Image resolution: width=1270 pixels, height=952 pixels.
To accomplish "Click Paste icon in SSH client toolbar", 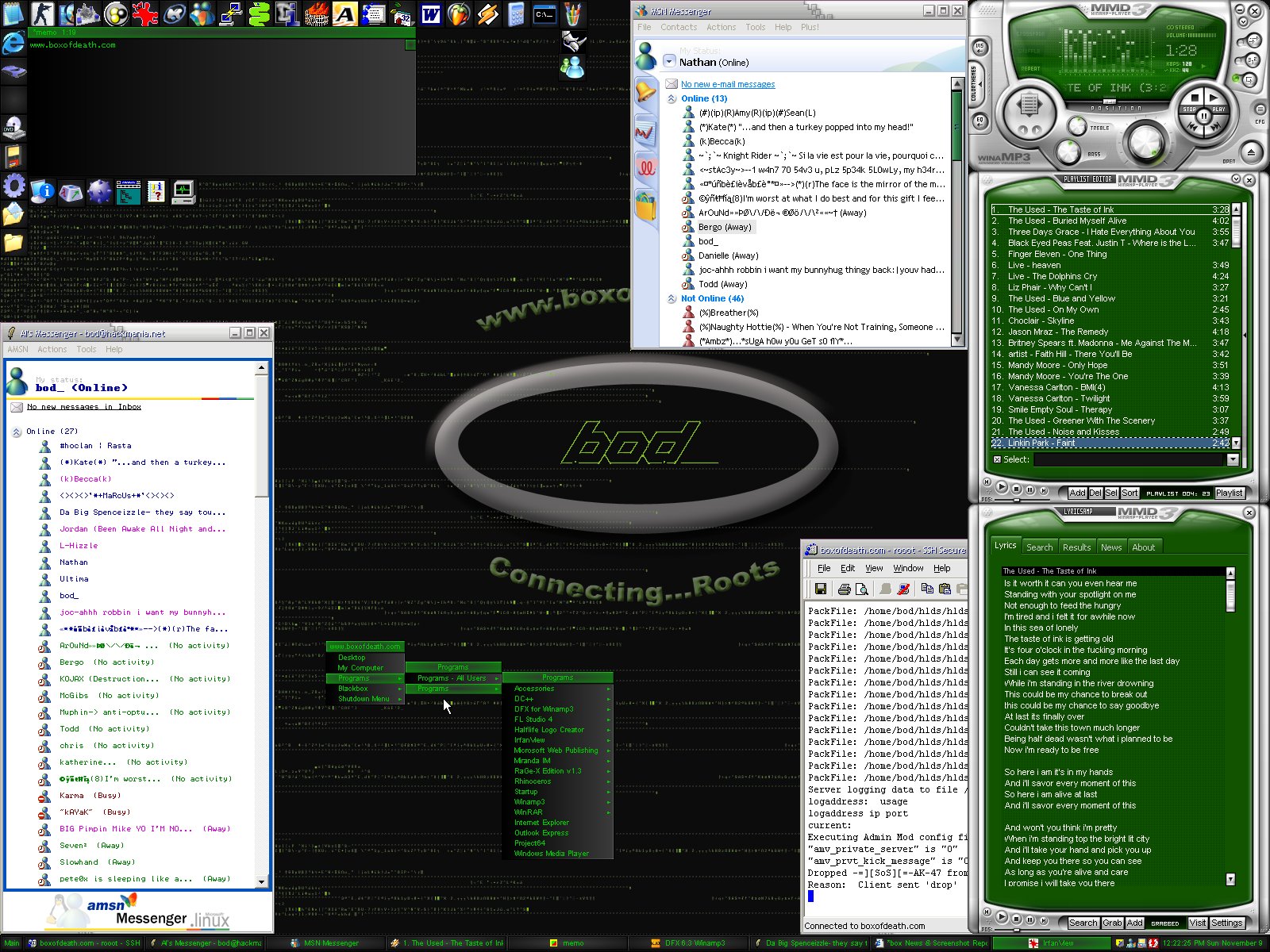I will [x=945, y=589].
